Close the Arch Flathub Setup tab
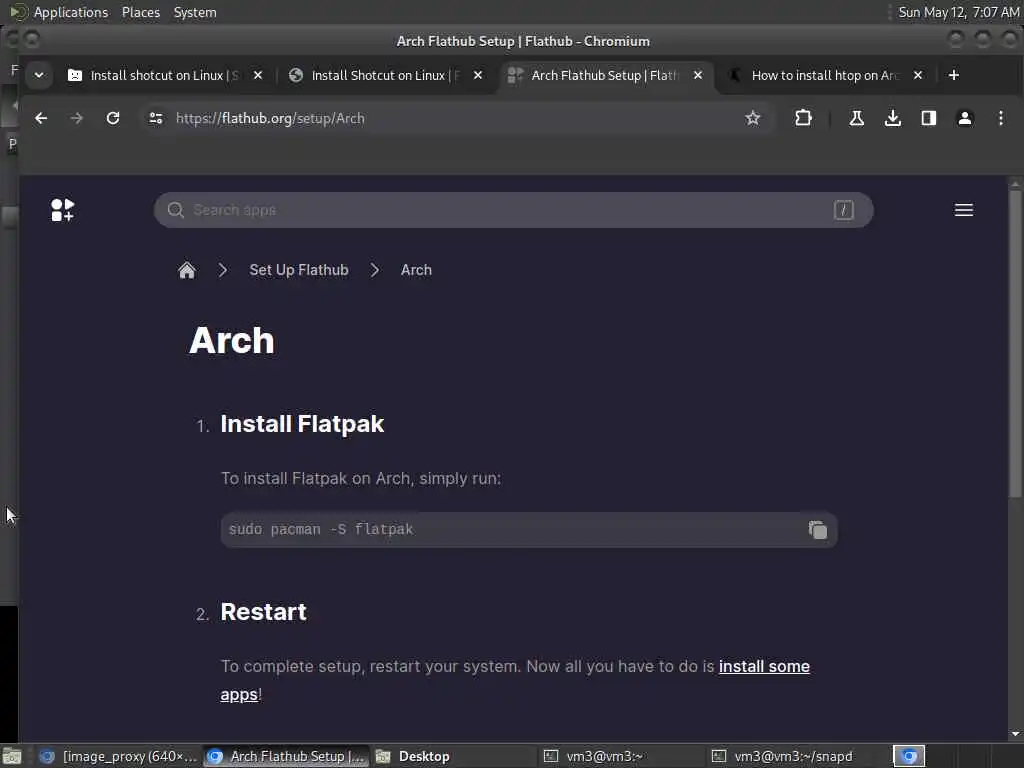Viewport: 1024px width, 768px height. click(697, 75)
